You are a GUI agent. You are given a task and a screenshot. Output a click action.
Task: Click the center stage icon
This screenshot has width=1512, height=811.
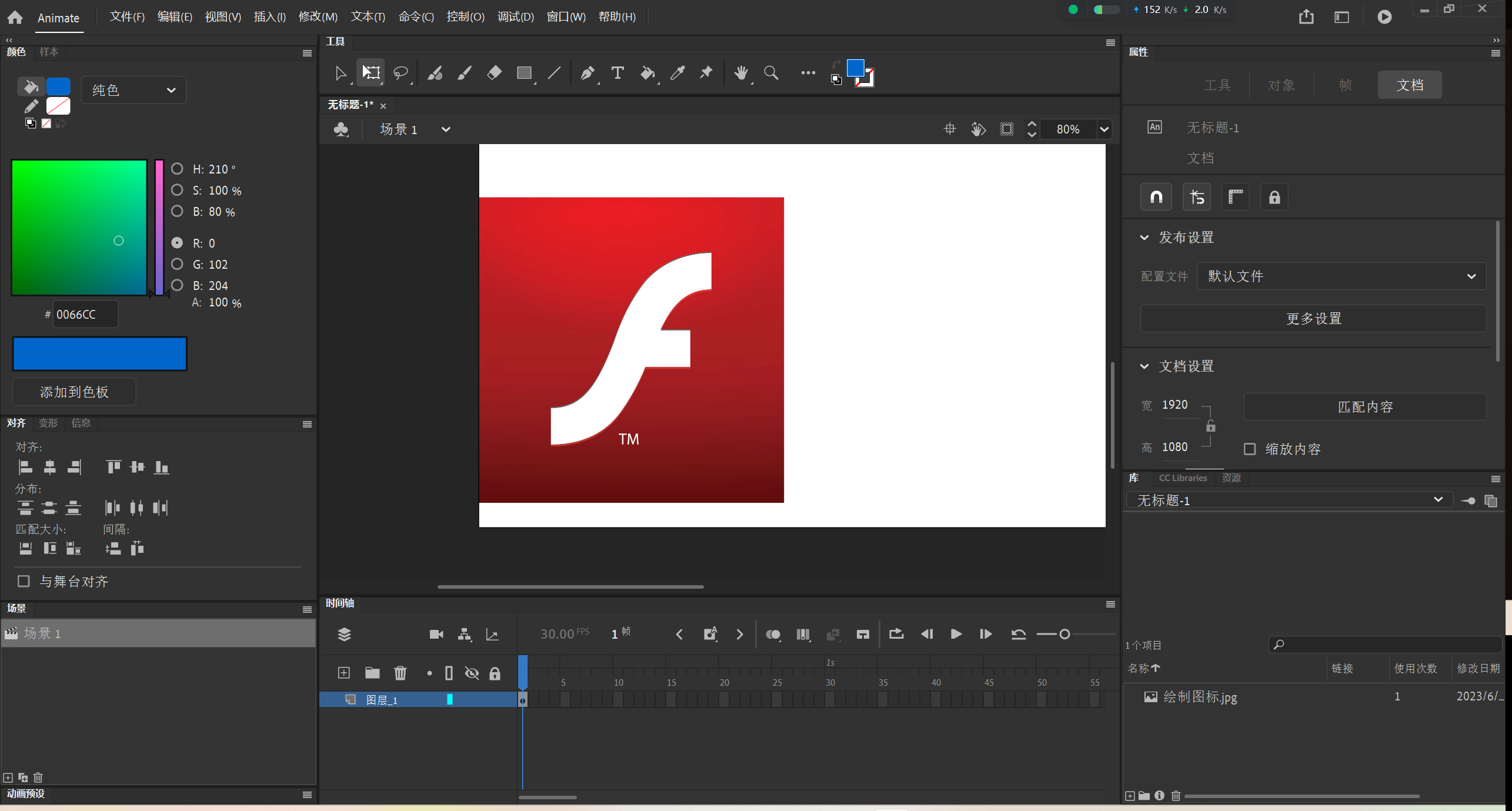(950, 129)
